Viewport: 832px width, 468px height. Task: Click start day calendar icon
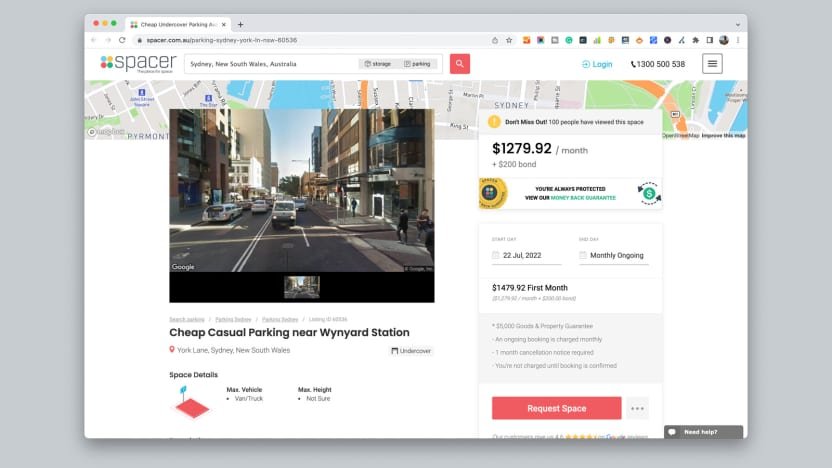pos(496,255)
